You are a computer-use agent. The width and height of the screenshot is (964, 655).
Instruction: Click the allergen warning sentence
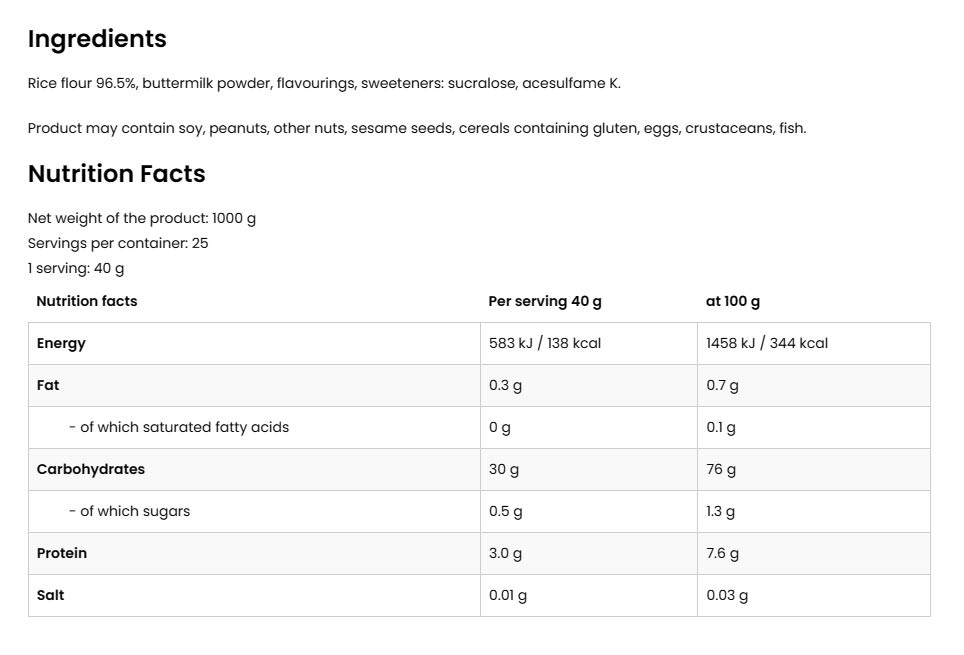coord(416,128)
